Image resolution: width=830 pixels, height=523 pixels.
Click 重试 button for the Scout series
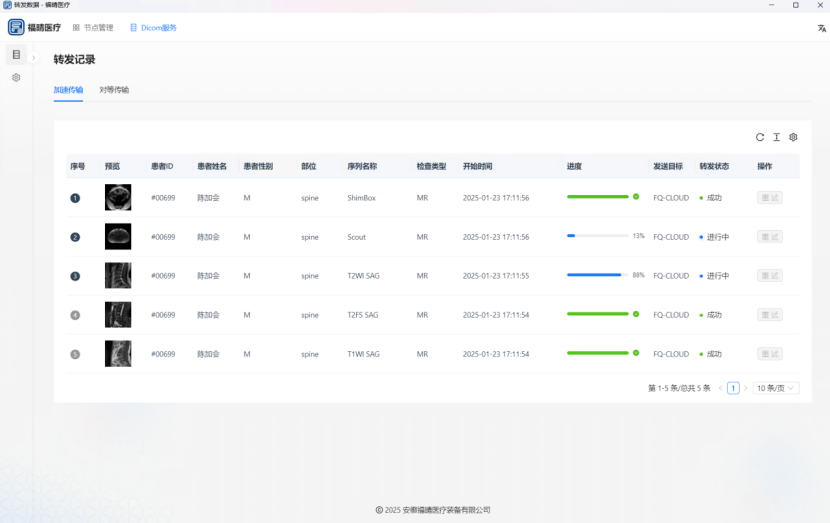point(769,237)
